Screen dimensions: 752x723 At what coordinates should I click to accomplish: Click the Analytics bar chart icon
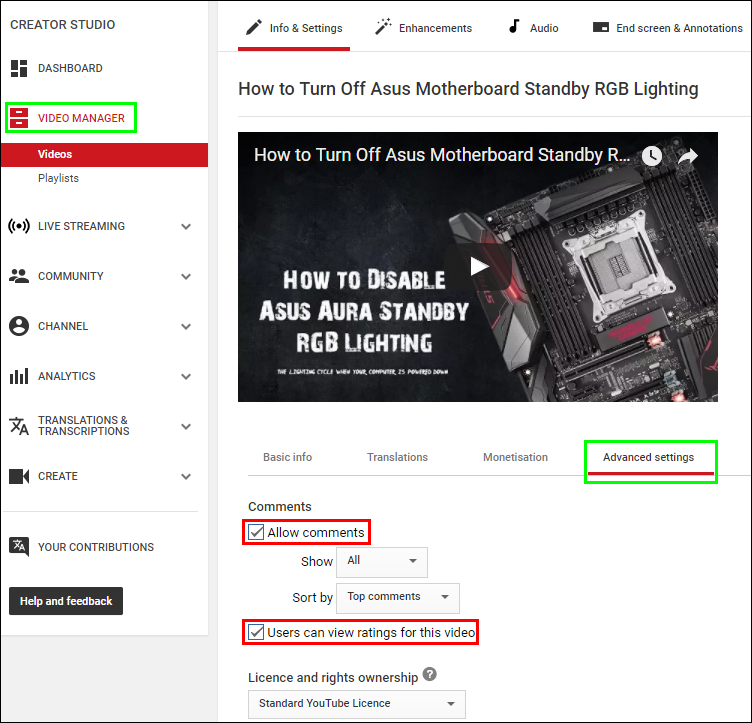[19, 376]
